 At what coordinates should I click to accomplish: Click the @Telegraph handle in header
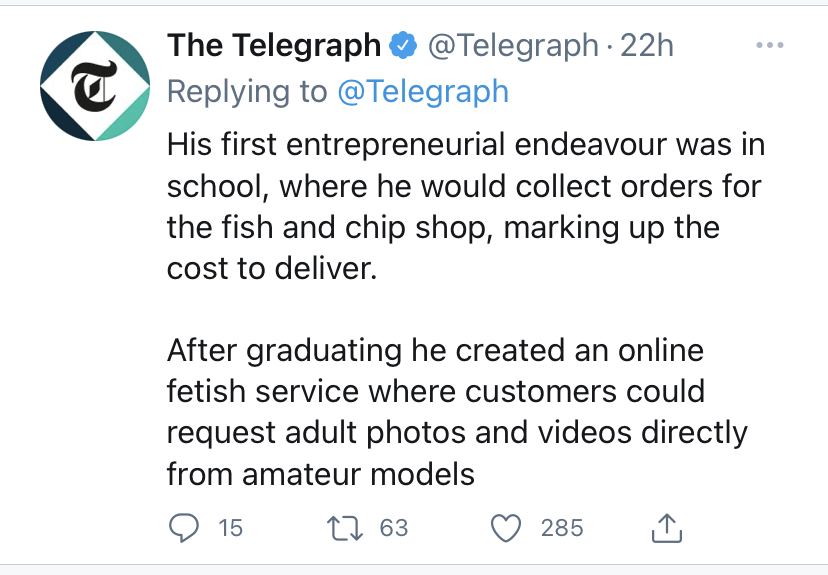(x=512, y=46)
